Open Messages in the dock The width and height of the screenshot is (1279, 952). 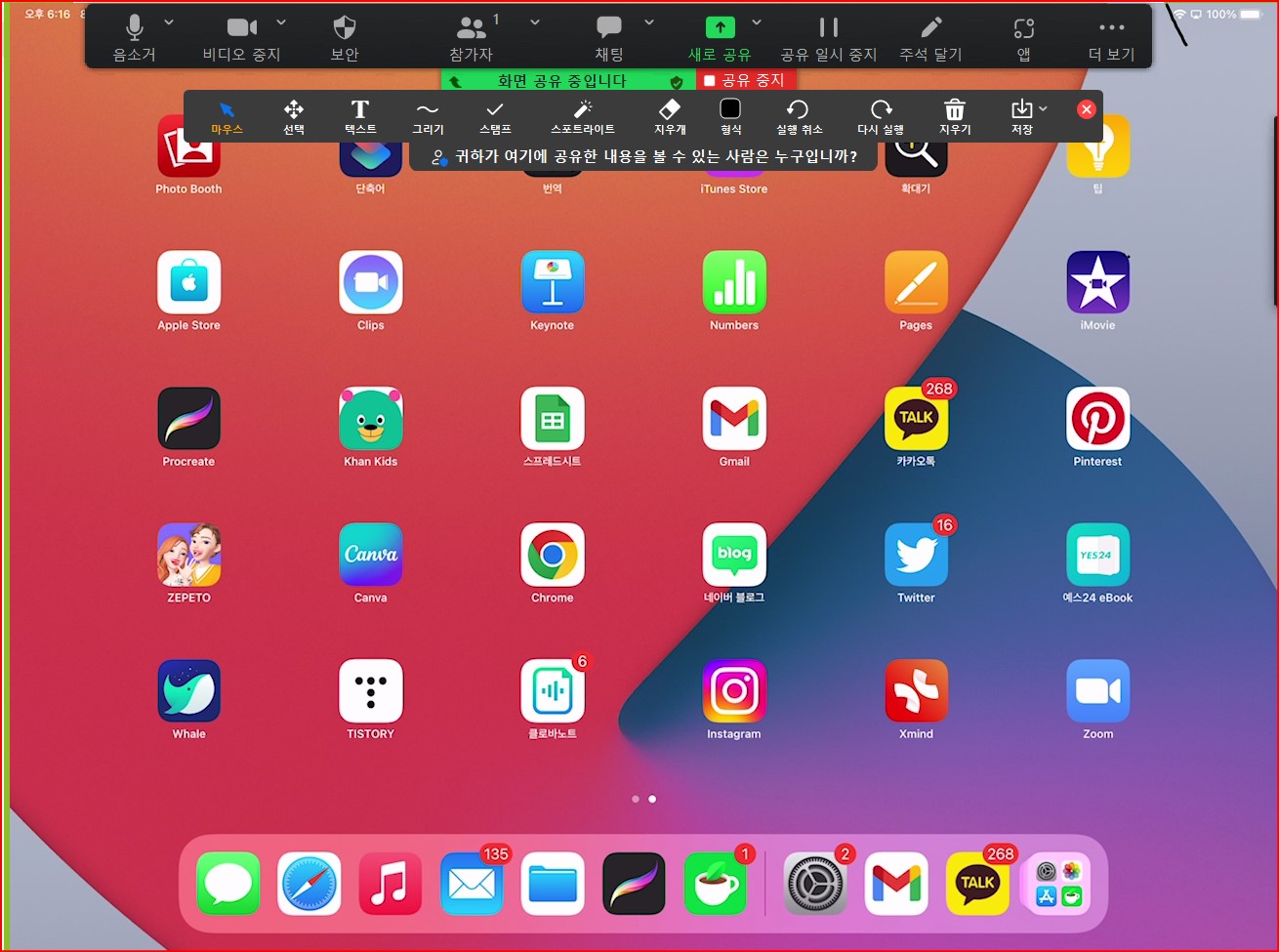tap(228, 884)
